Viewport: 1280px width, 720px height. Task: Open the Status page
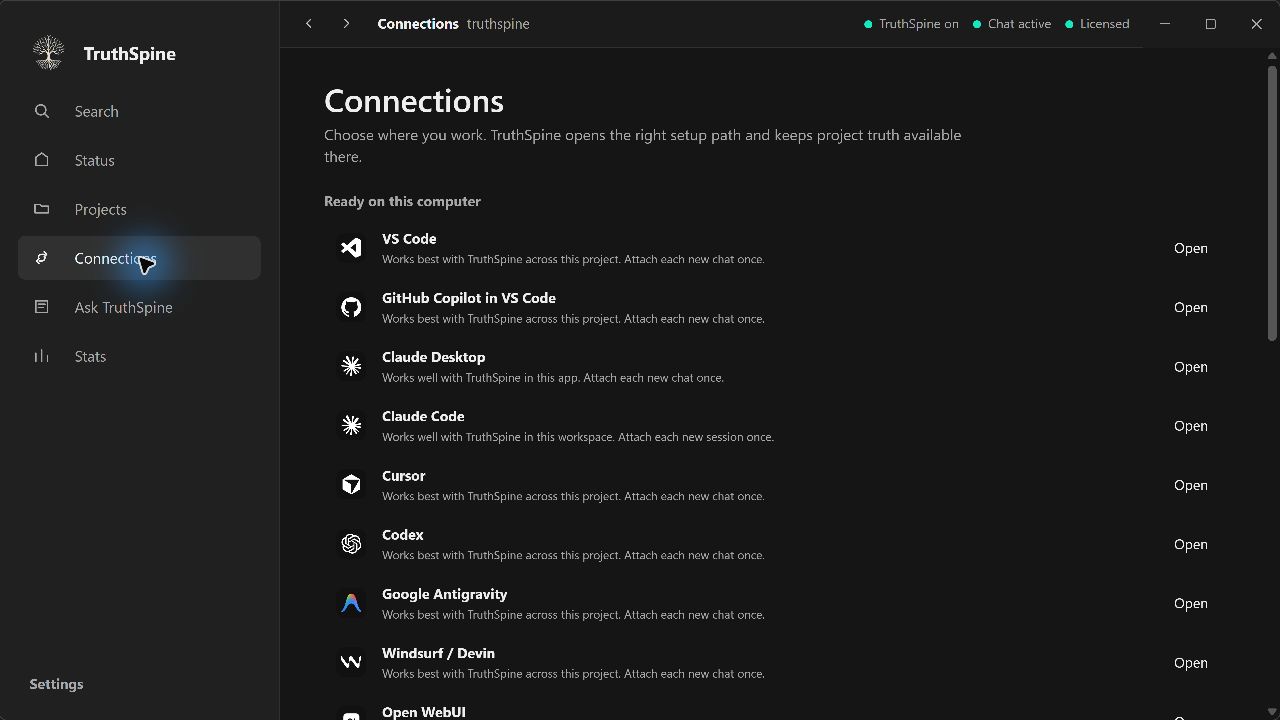[x=139, y=160]
